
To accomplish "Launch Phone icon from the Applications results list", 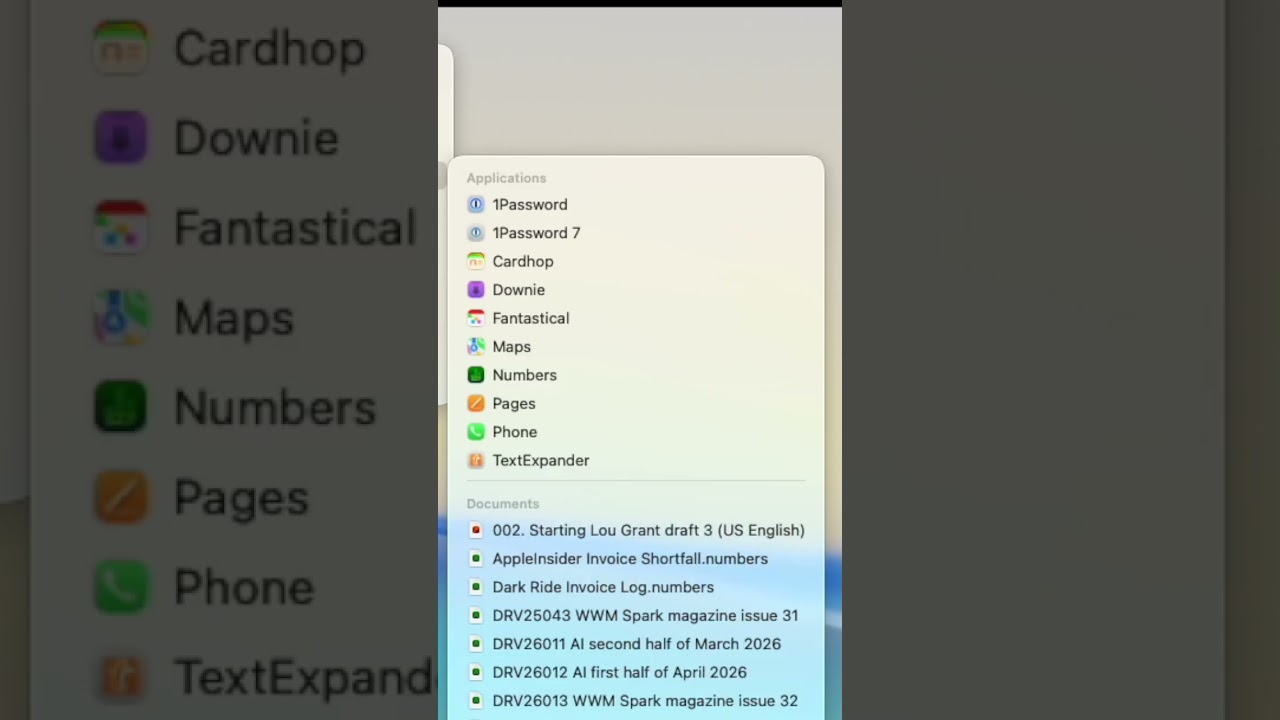I will (476, 432).
